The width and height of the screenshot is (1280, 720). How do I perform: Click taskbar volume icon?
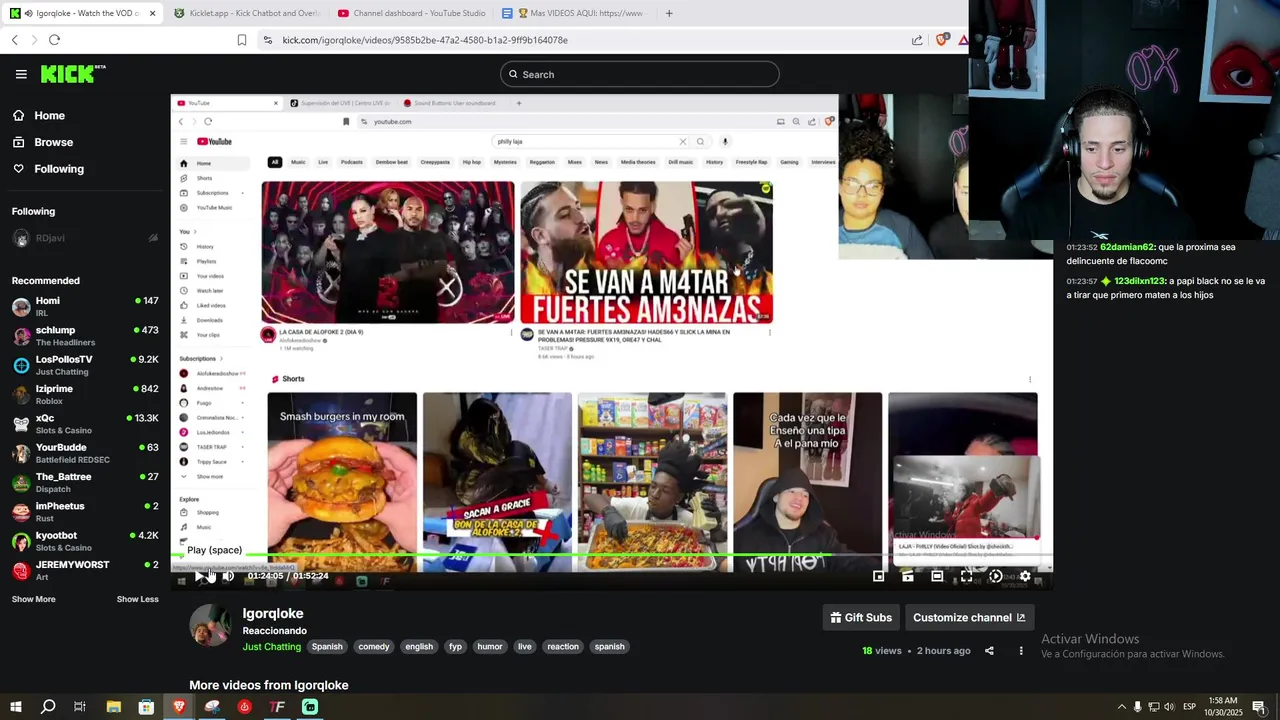1169,707
